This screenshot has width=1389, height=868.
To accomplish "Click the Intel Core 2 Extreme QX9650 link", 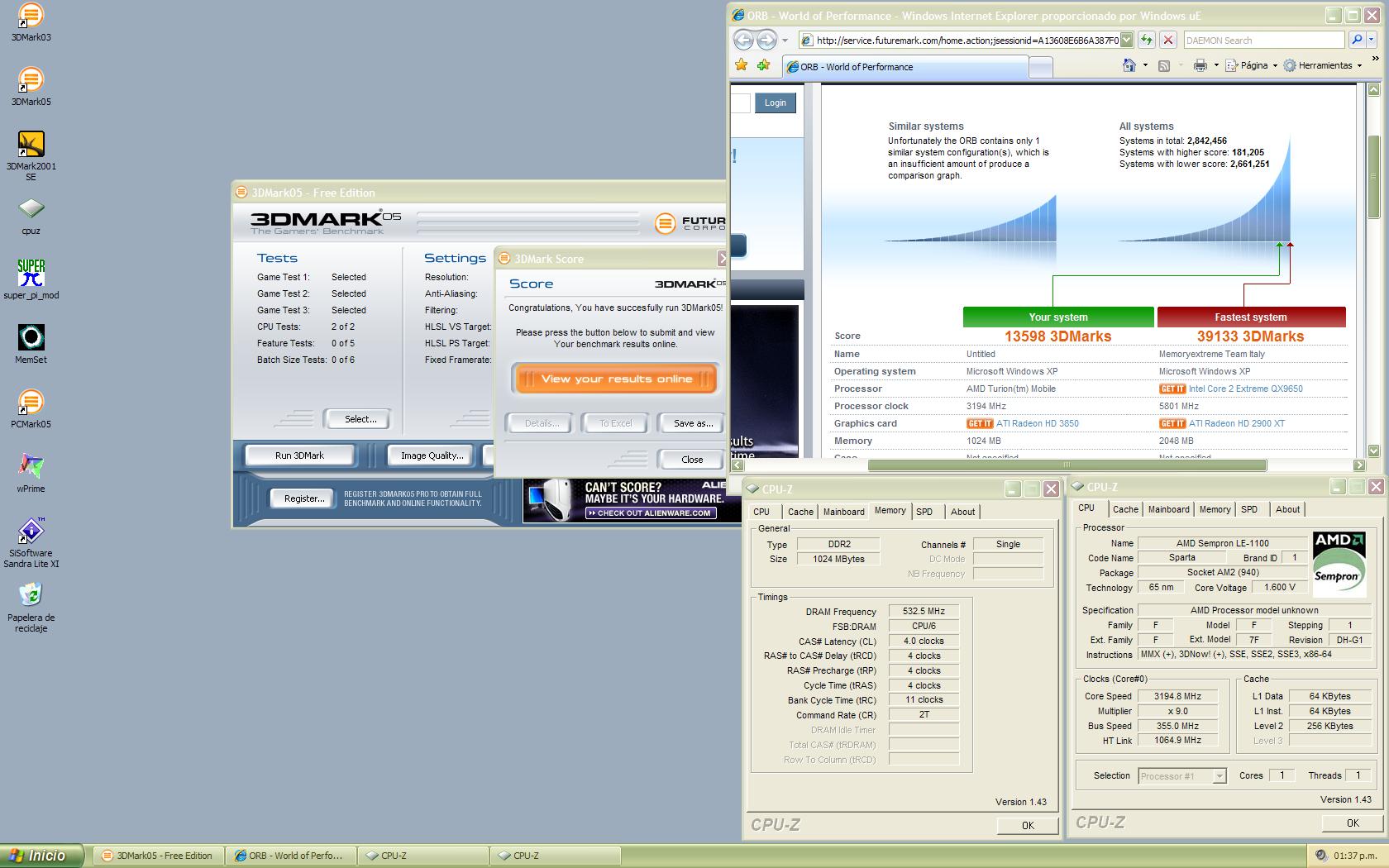I will pos(1246,389).
